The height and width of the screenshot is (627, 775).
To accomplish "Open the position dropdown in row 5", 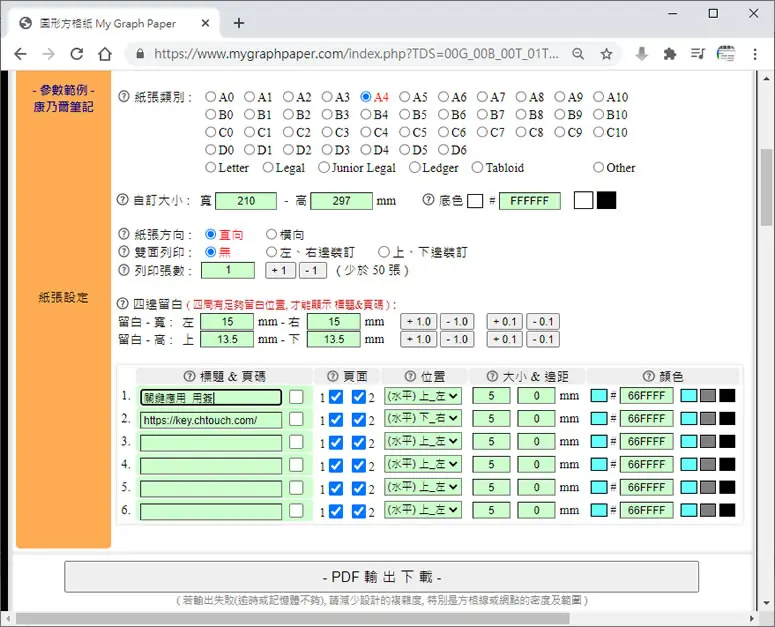I will (x=423, y=487).
